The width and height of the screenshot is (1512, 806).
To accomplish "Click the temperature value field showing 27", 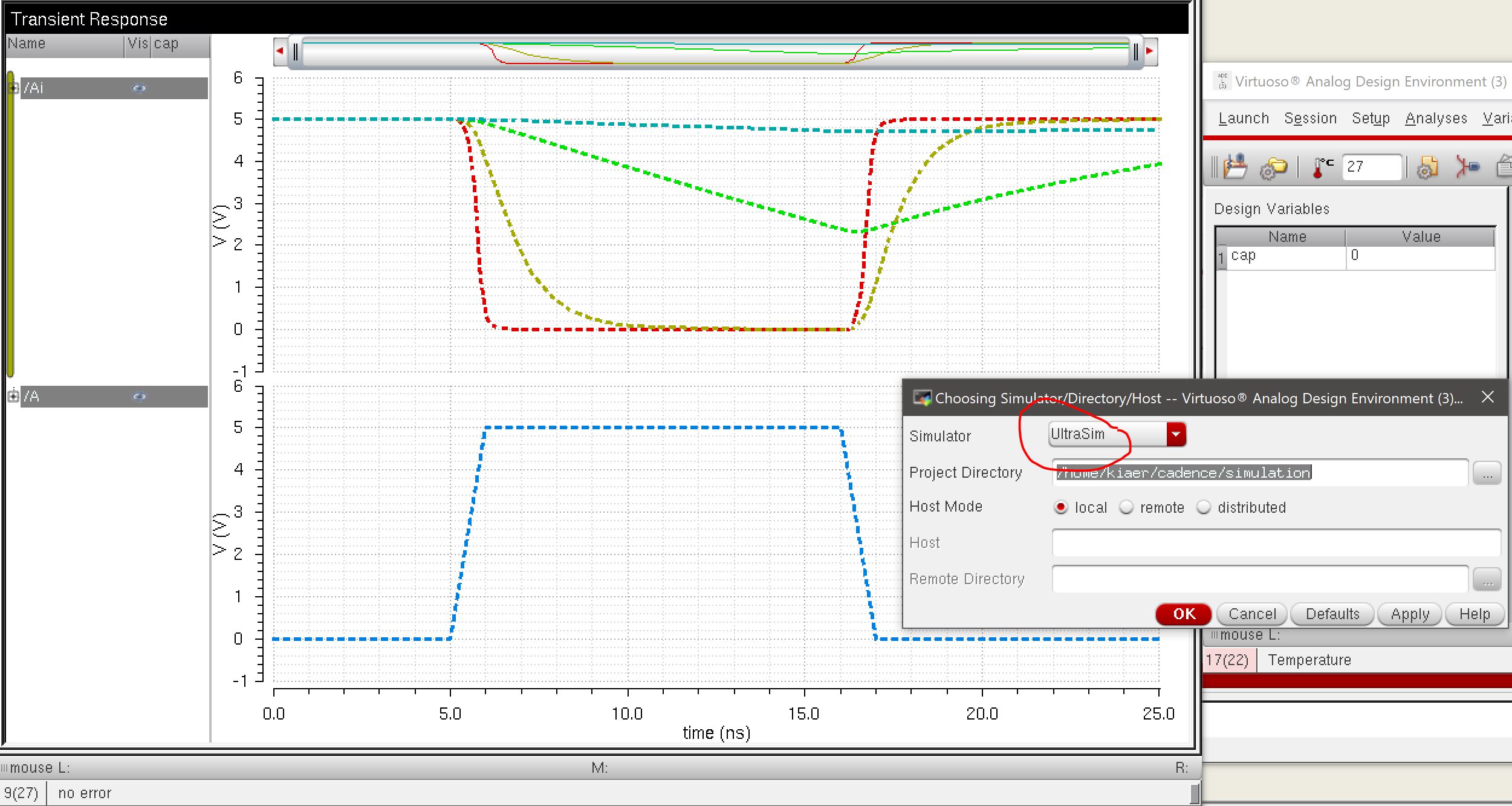I will click(x=1371, y=167).
